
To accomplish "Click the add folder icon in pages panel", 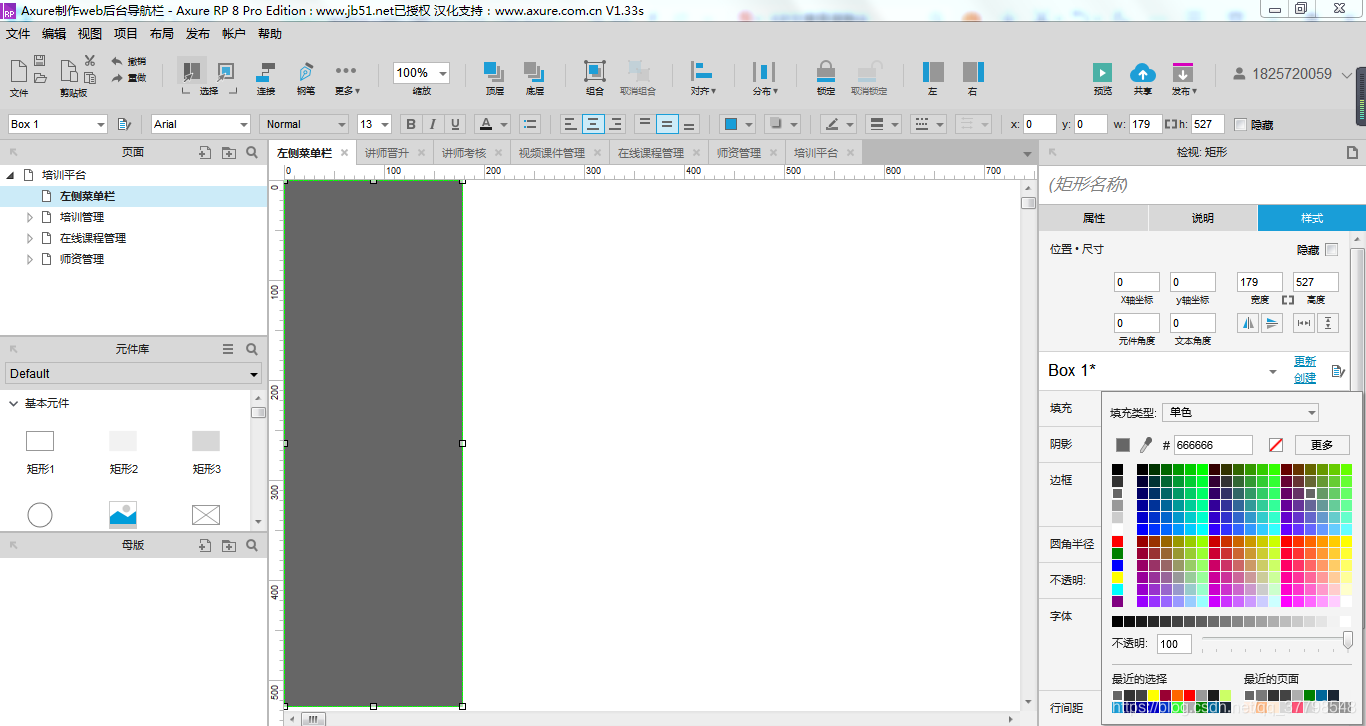I will pos(229,153).
